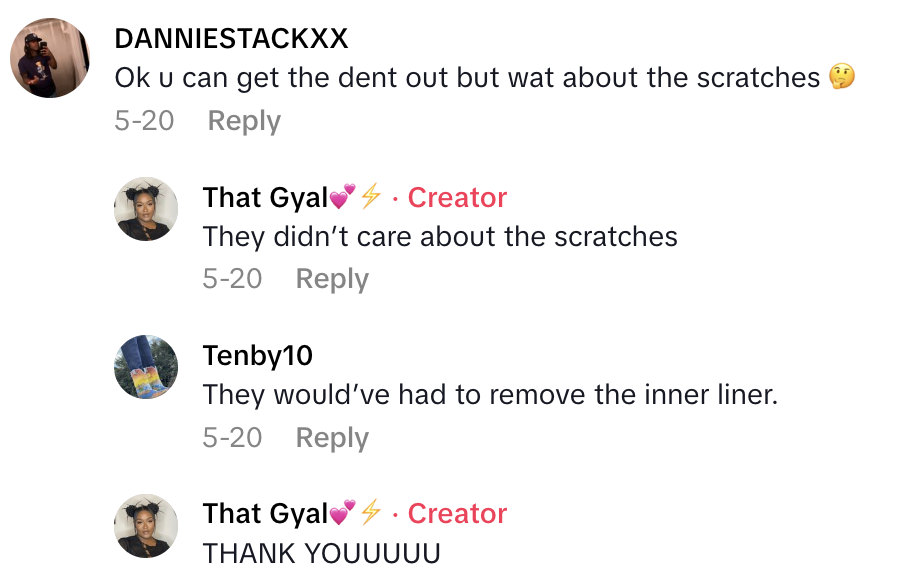Viewport: 906px width, 576px height.
Task: Reply to "They didn't care about the scratches"
Action: pyautogui.click(x=332, y=279)
